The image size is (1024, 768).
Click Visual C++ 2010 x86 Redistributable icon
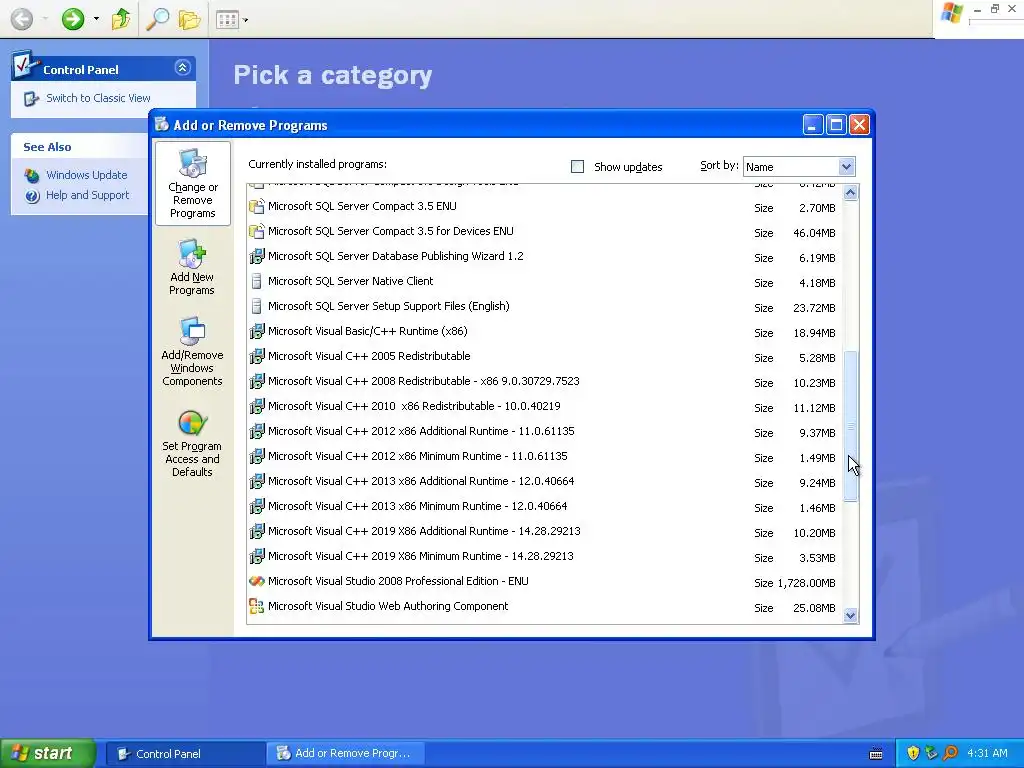(x=257, y=406)
